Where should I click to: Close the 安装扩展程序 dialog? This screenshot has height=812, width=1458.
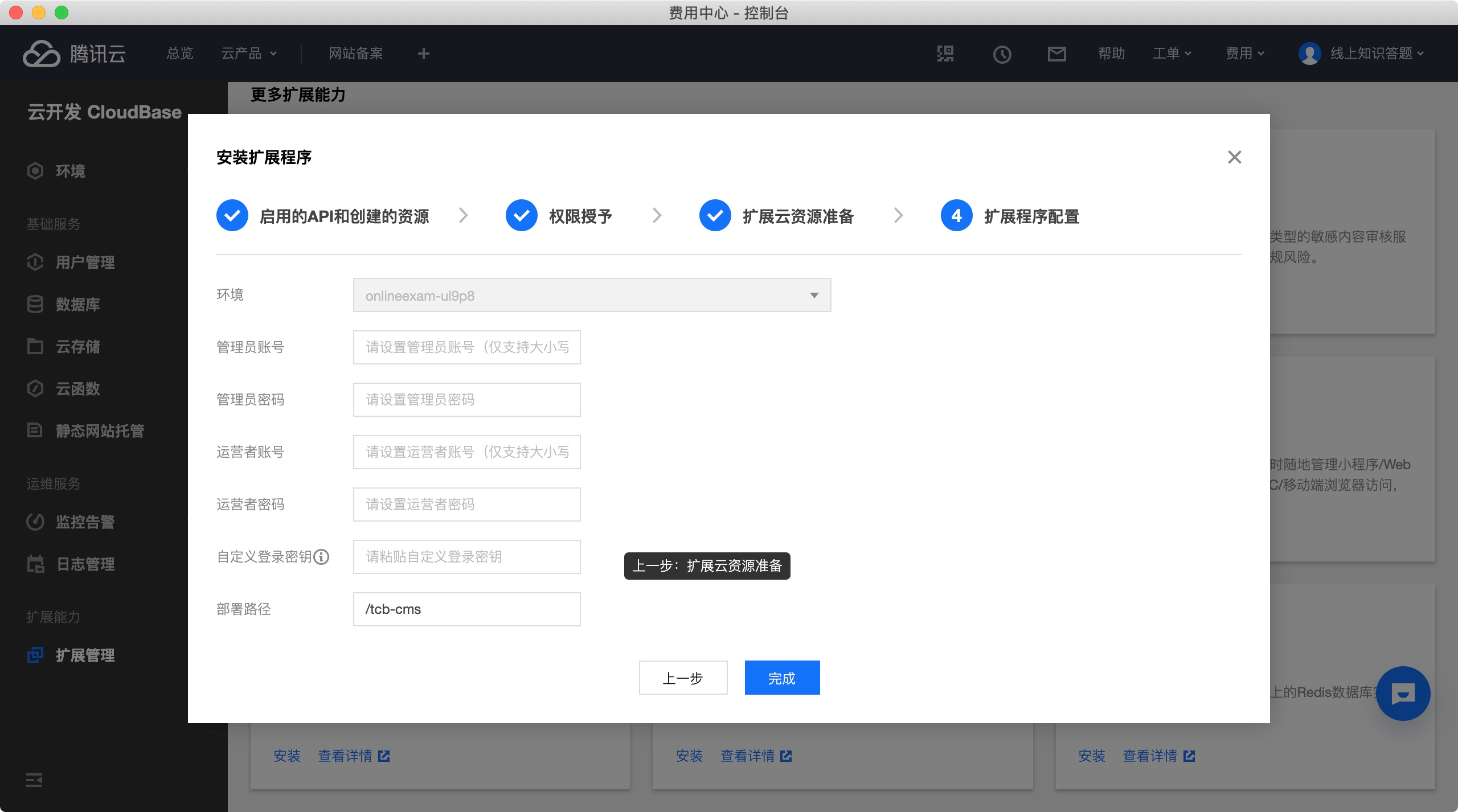pos(1234,157)
